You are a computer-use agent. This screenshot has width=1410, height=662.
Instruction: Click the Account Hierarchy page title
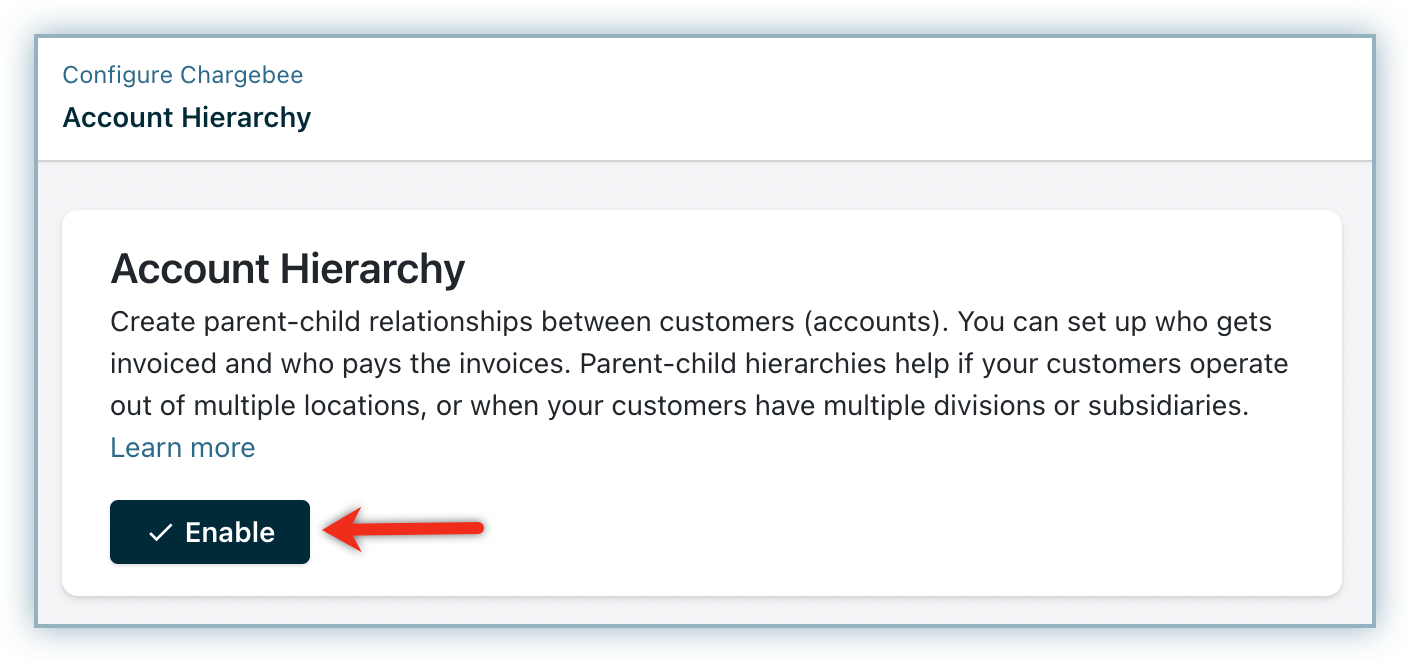[187, 118]
